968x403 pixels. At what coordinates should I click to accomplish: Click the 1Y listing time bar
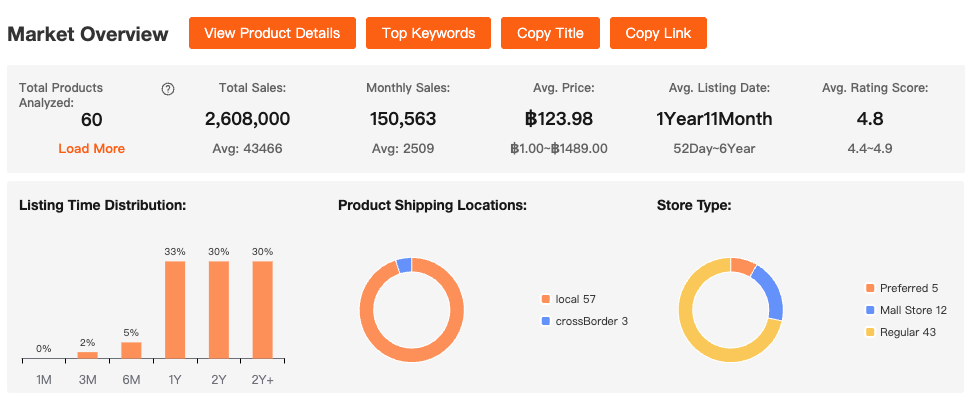175,310
